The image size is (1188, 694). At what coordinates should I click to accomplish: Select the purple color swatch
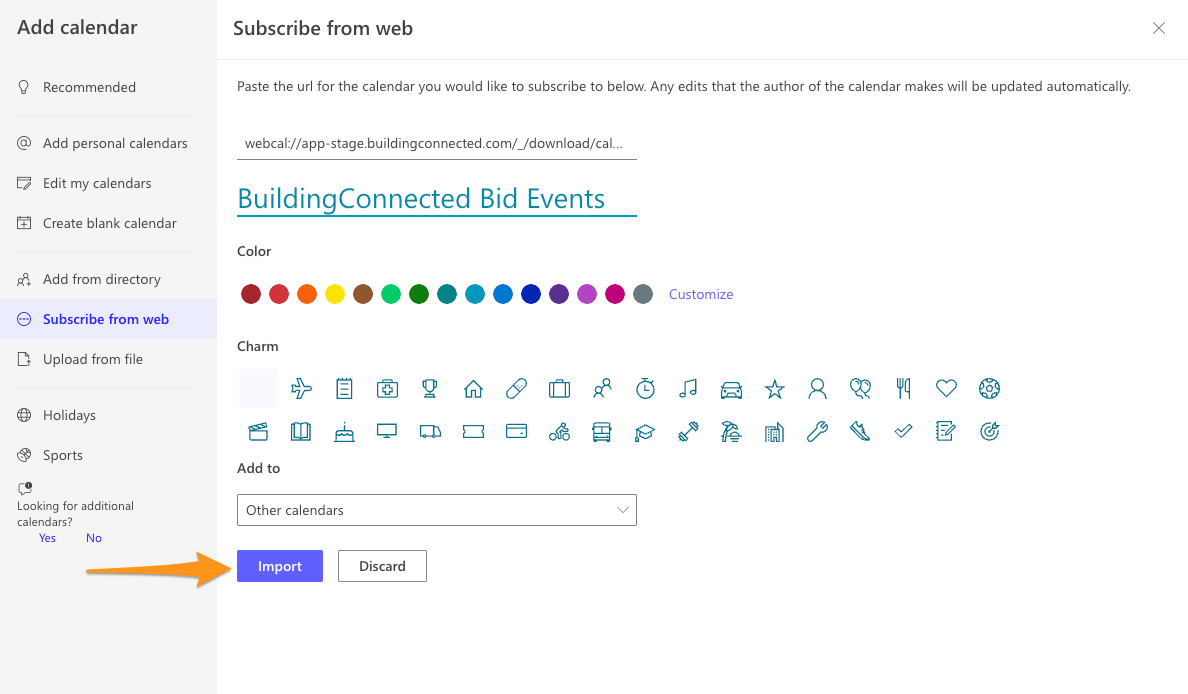(558, 294)
